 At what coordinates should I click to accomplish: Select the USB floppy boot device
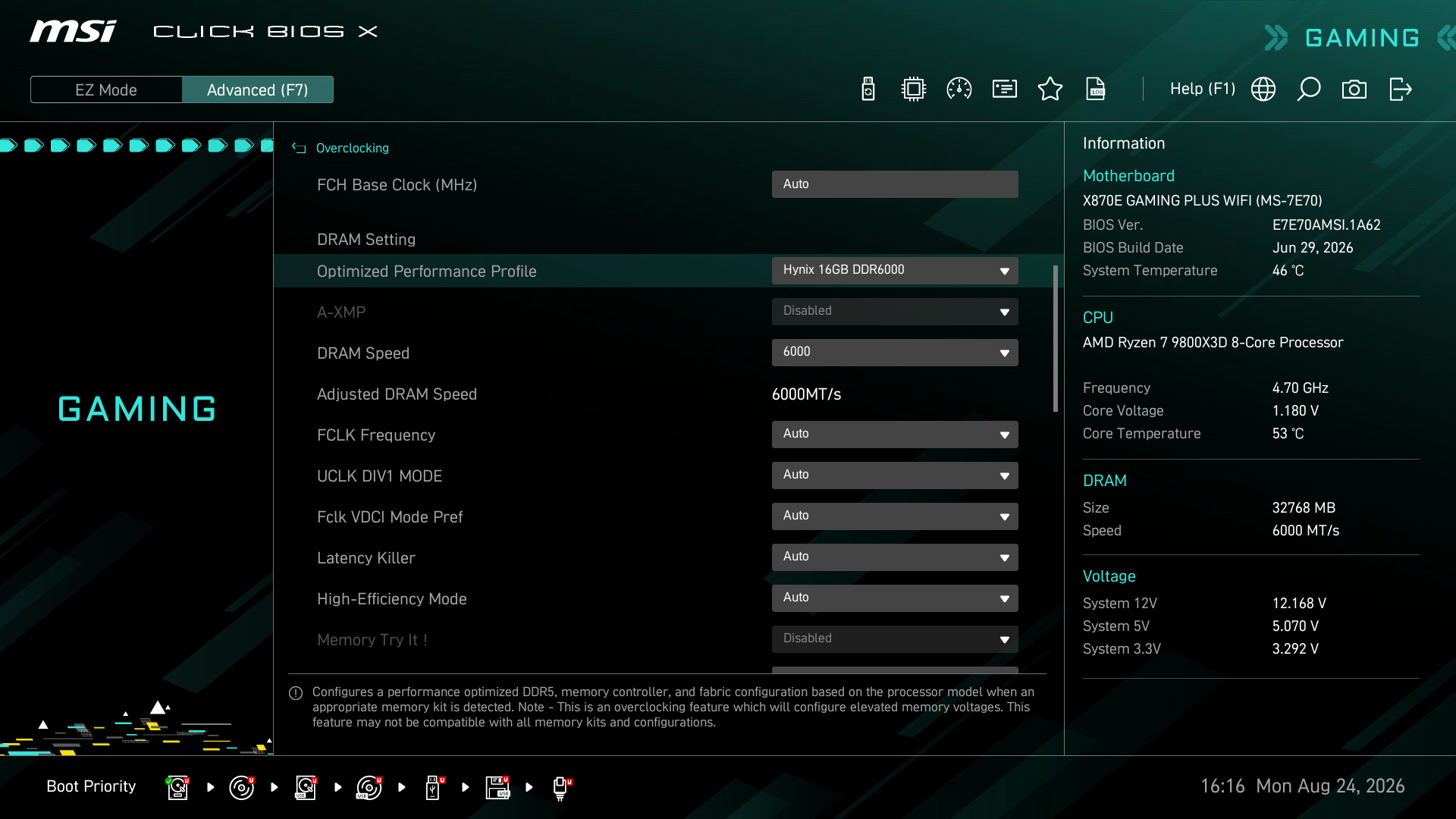497,787
